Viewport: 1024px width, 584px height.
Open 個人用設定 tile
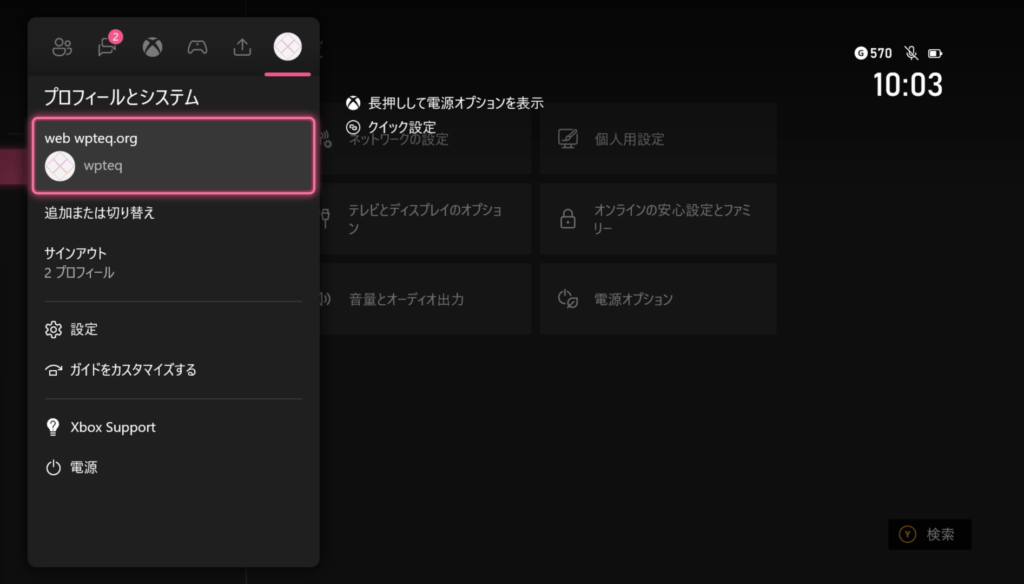tap(658, 138)
